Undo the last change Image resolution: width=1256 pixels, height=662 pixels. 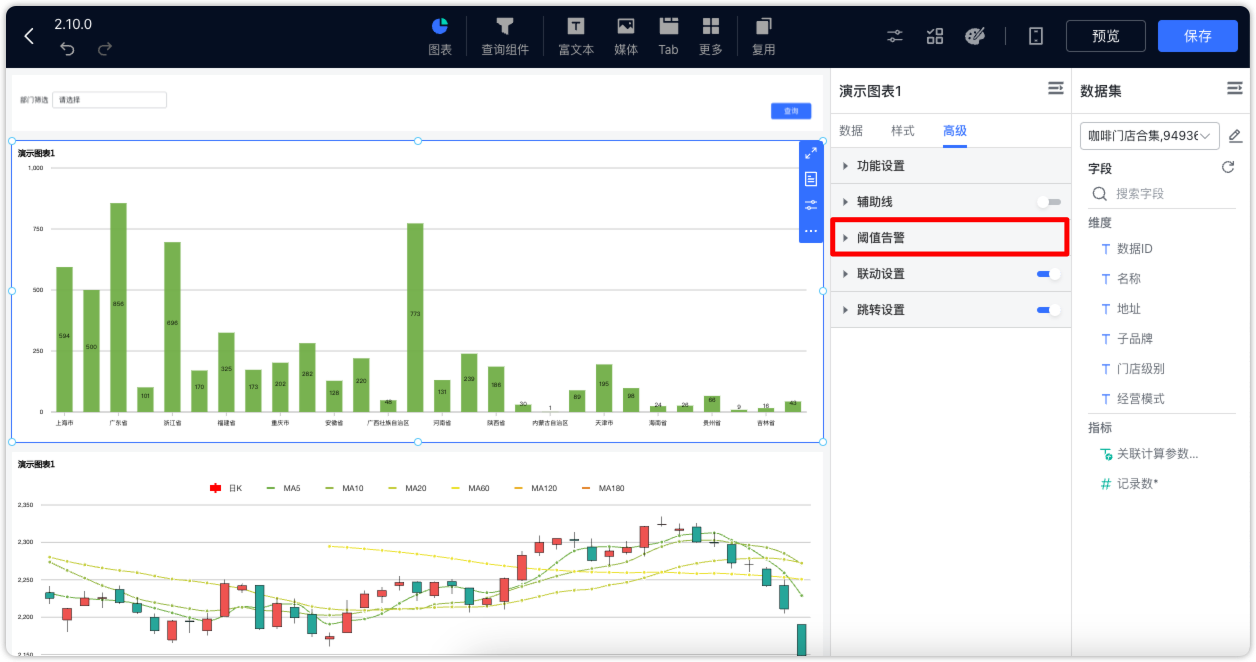point(67,48)
